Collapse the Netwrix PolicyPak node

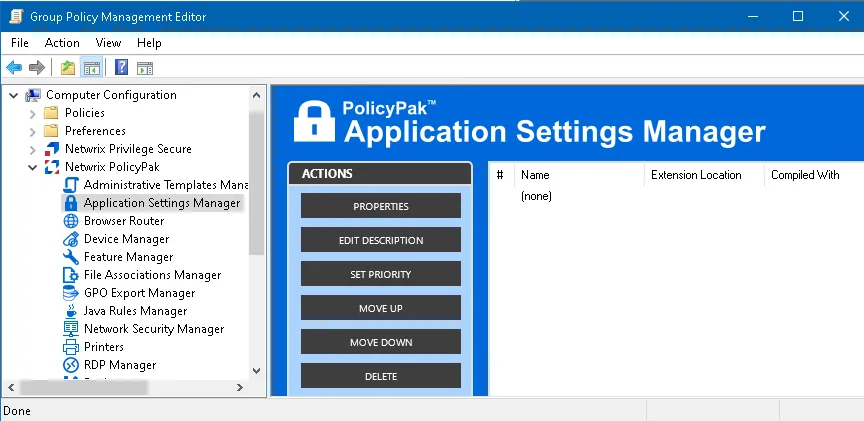click(x=33, y=167)
